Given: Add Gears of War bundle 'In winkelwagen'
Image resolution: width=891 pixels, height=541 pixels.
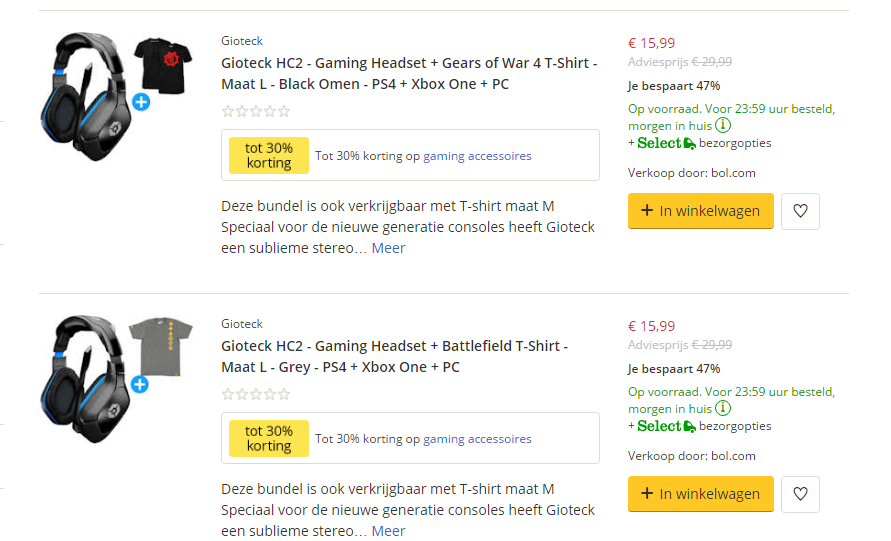Looking at the screenshot, I should tap(700, 211).
